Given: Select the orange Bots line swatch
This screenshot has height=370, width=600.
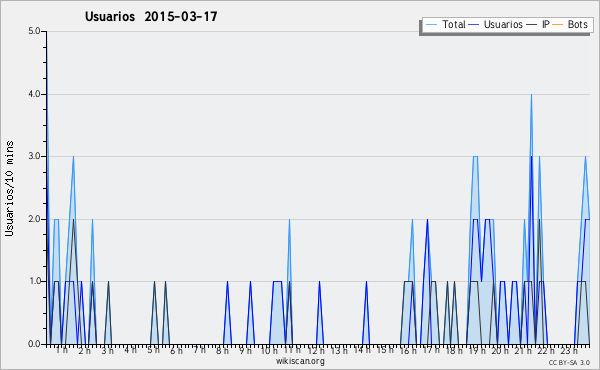Looking at the screenshot, I should pyautogui.click(x=558, y=25).
